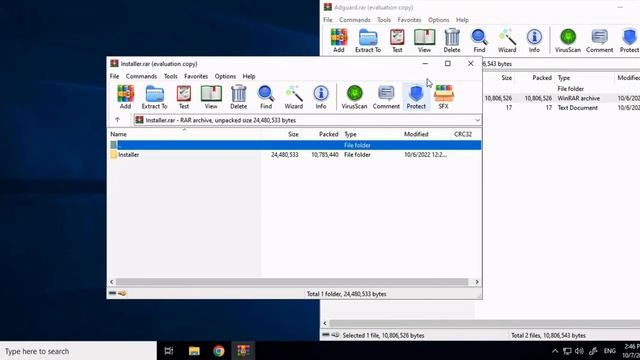Image resolution: width=640 pixels, height=360 pixels.
Task: Open Find tool in Installer.rar toolbar
Action: coord(266,97)
